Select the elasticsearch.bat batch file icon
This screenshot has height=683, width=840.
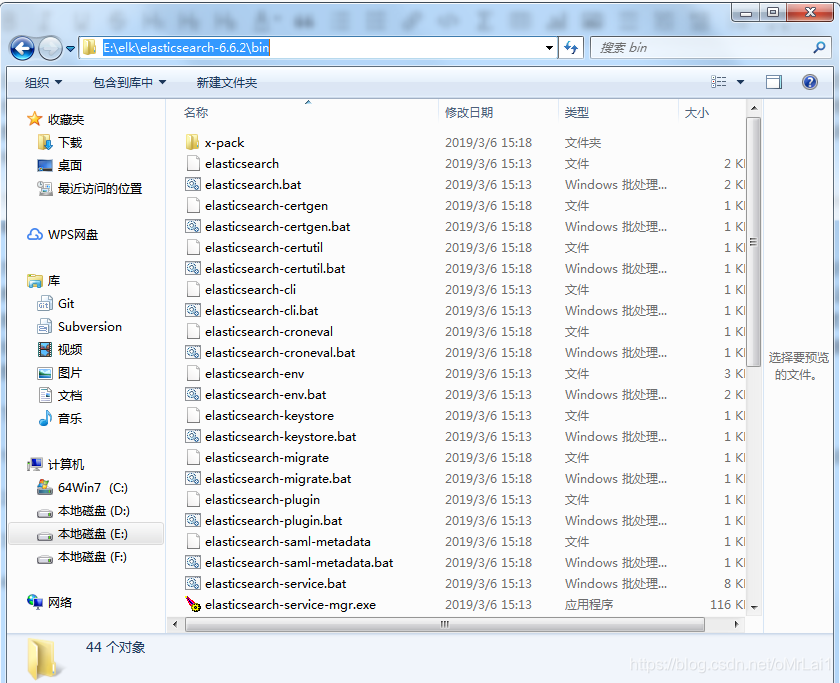click(193, 184)
